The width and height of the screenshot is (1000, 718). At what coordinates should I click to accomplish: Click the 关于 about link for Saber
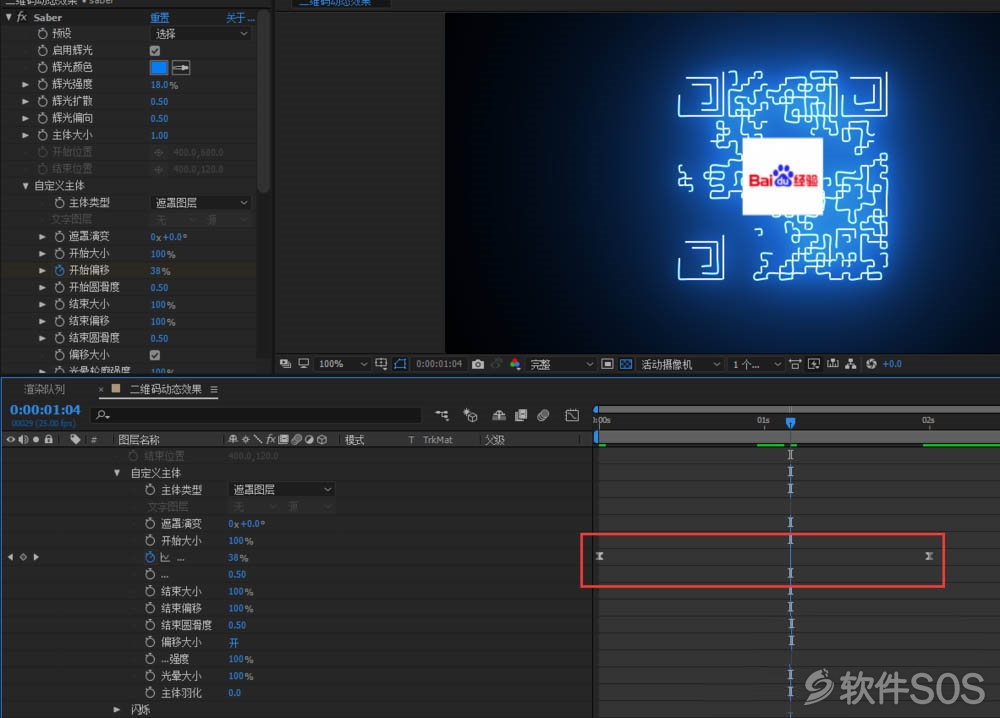coord(240,18)
